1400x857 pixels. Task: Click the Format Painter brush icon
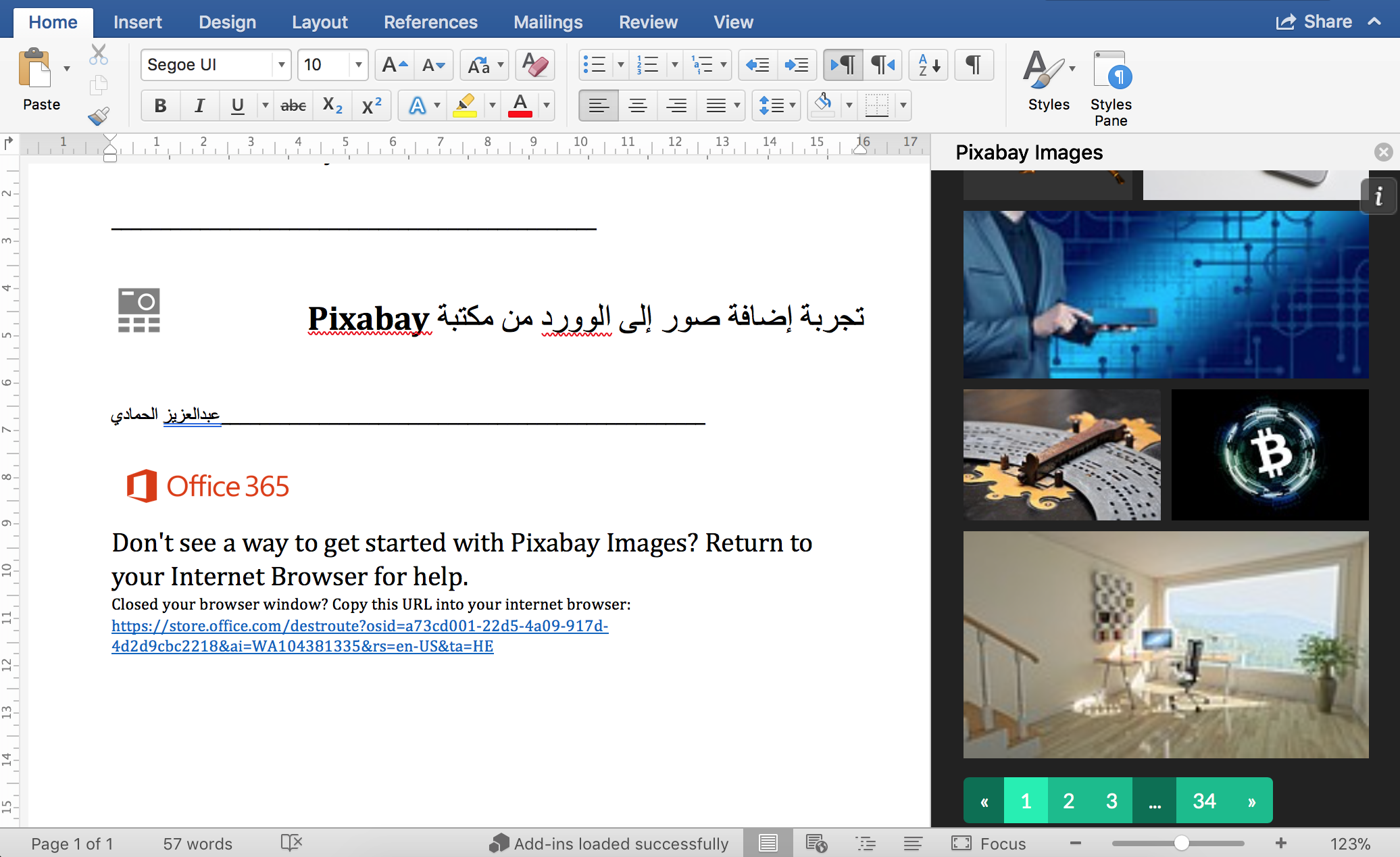pos(99,116)
